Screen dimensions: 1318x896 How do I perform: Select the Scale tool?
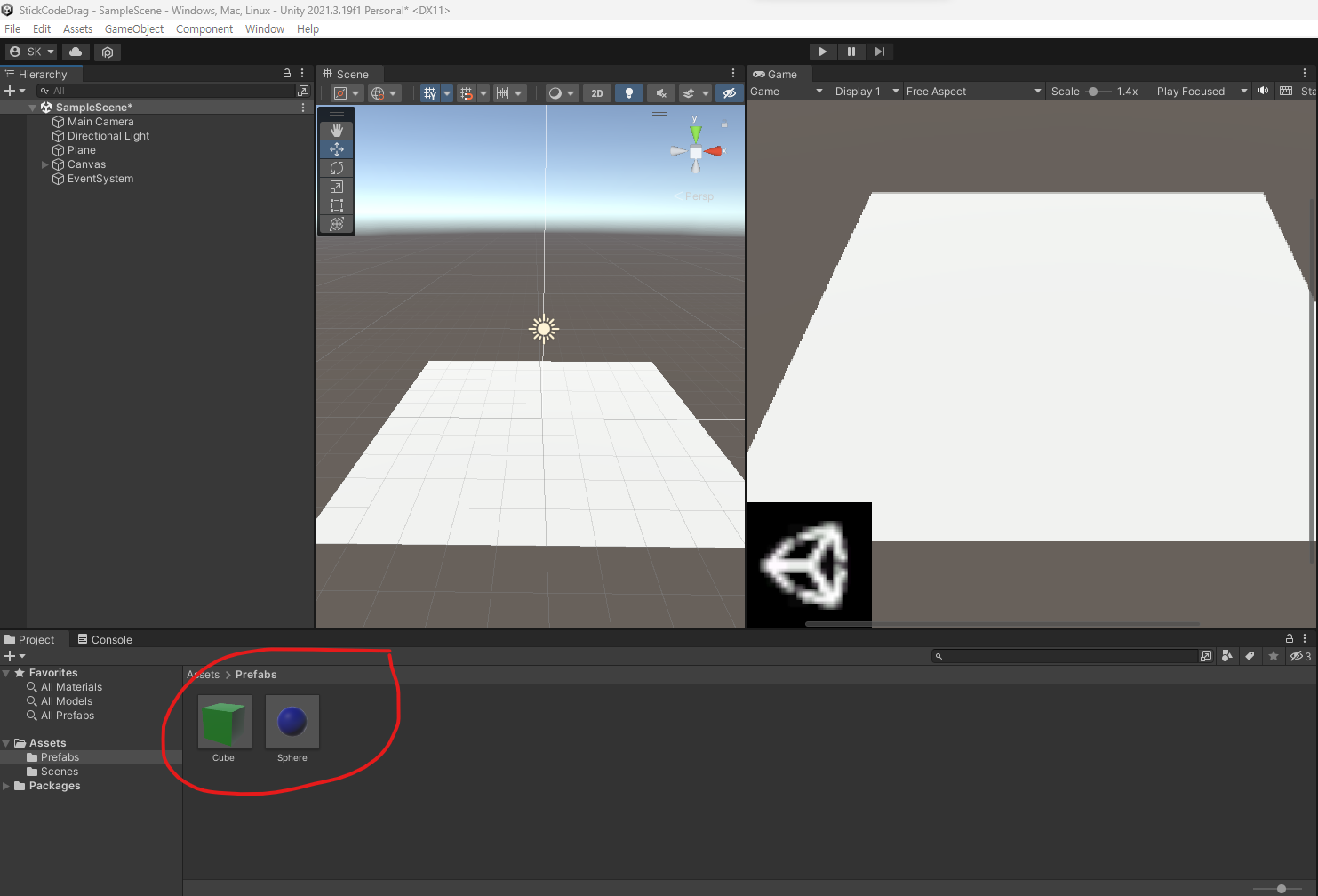(x=336, y=187)
